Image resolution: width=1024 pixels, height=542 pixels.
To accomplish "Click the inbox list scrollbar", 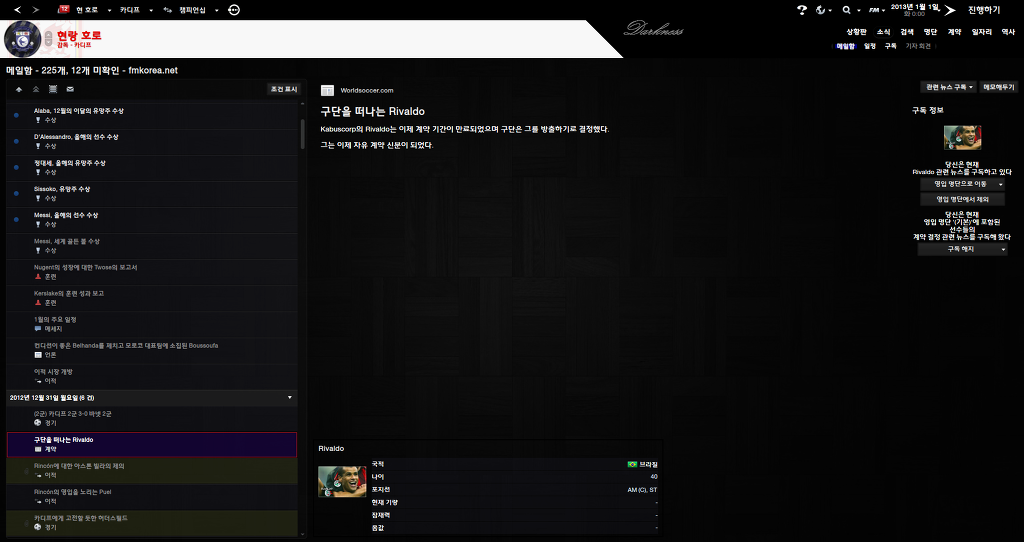I will click(x=302, y=134).
